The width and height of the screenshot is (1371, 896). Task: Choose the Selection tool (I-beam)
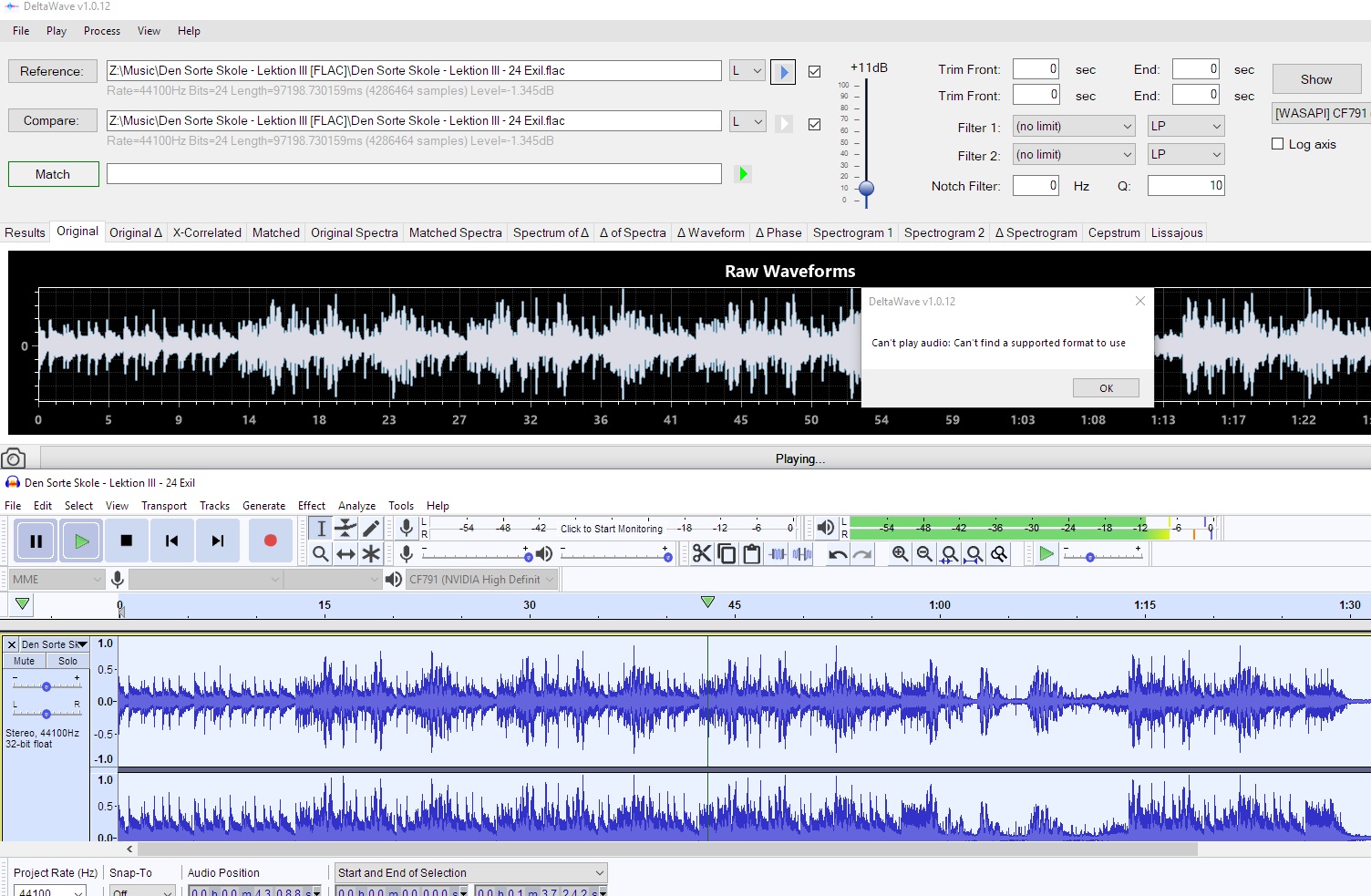tap(321, 528)
